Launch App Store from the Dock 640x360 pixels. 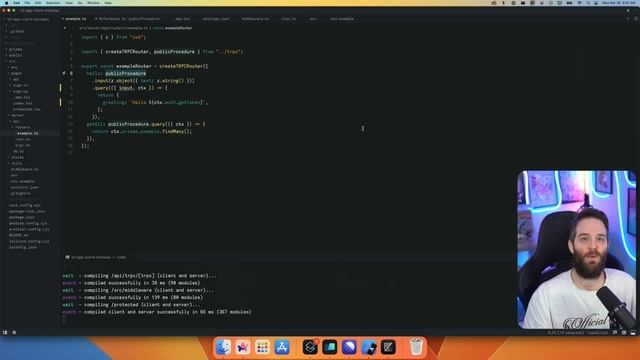tap(282, 347)
